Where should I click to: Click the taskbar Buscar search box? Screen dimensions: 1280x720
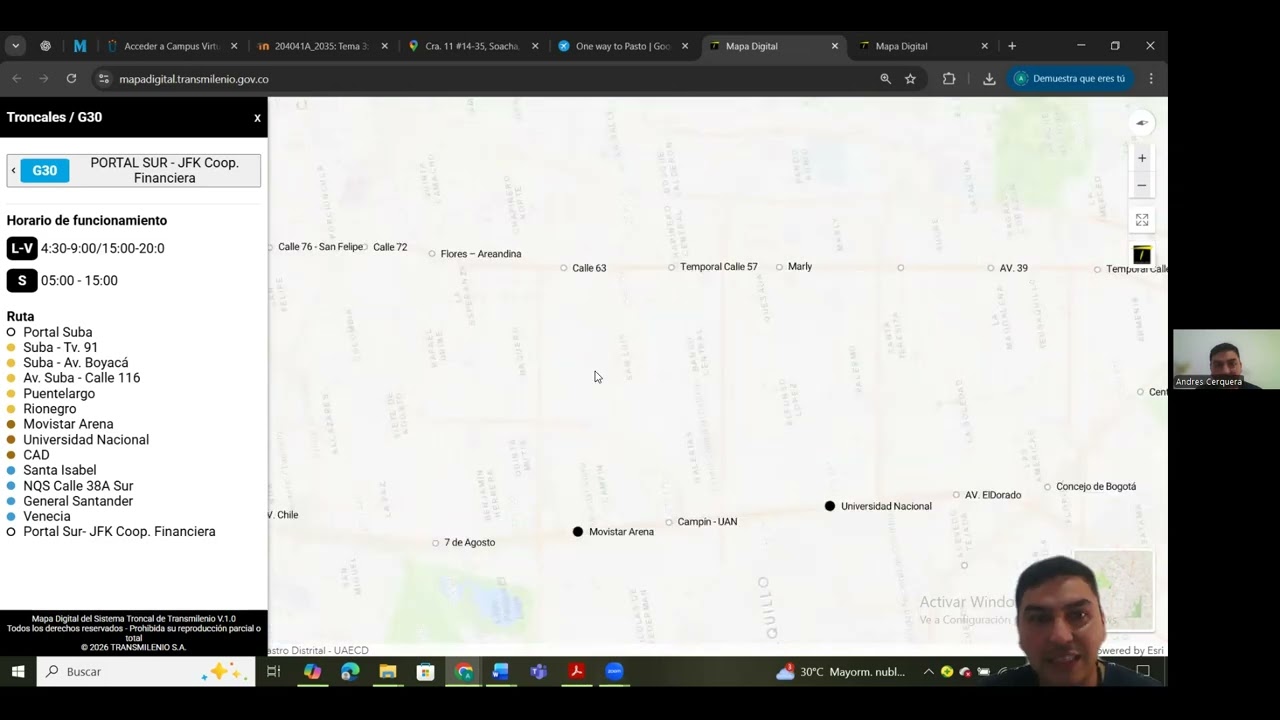pos(146,672)
